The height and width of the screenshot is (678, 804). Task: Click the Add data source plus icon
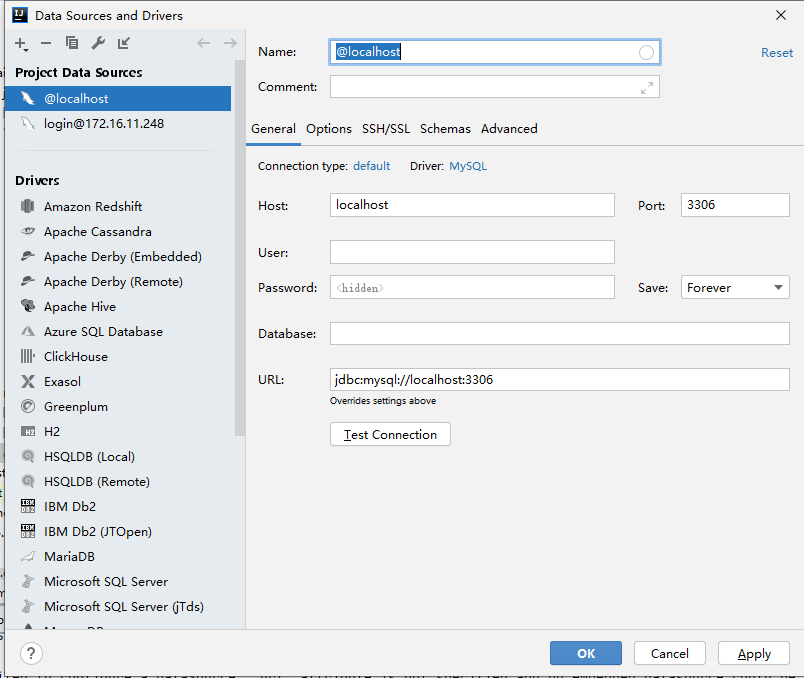click(x=21, y=44)
